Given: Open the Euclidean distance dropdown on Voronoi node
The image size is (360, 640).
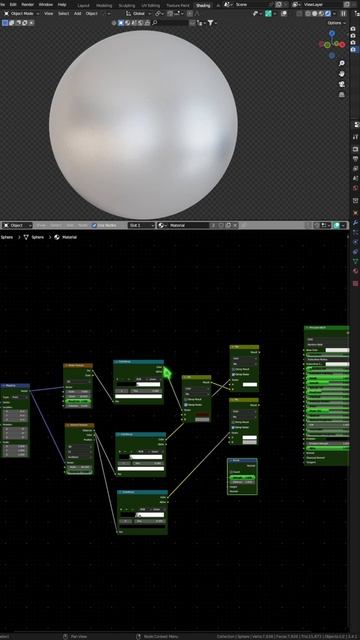Looking at the screenshot, I should [x=80, y=457].
